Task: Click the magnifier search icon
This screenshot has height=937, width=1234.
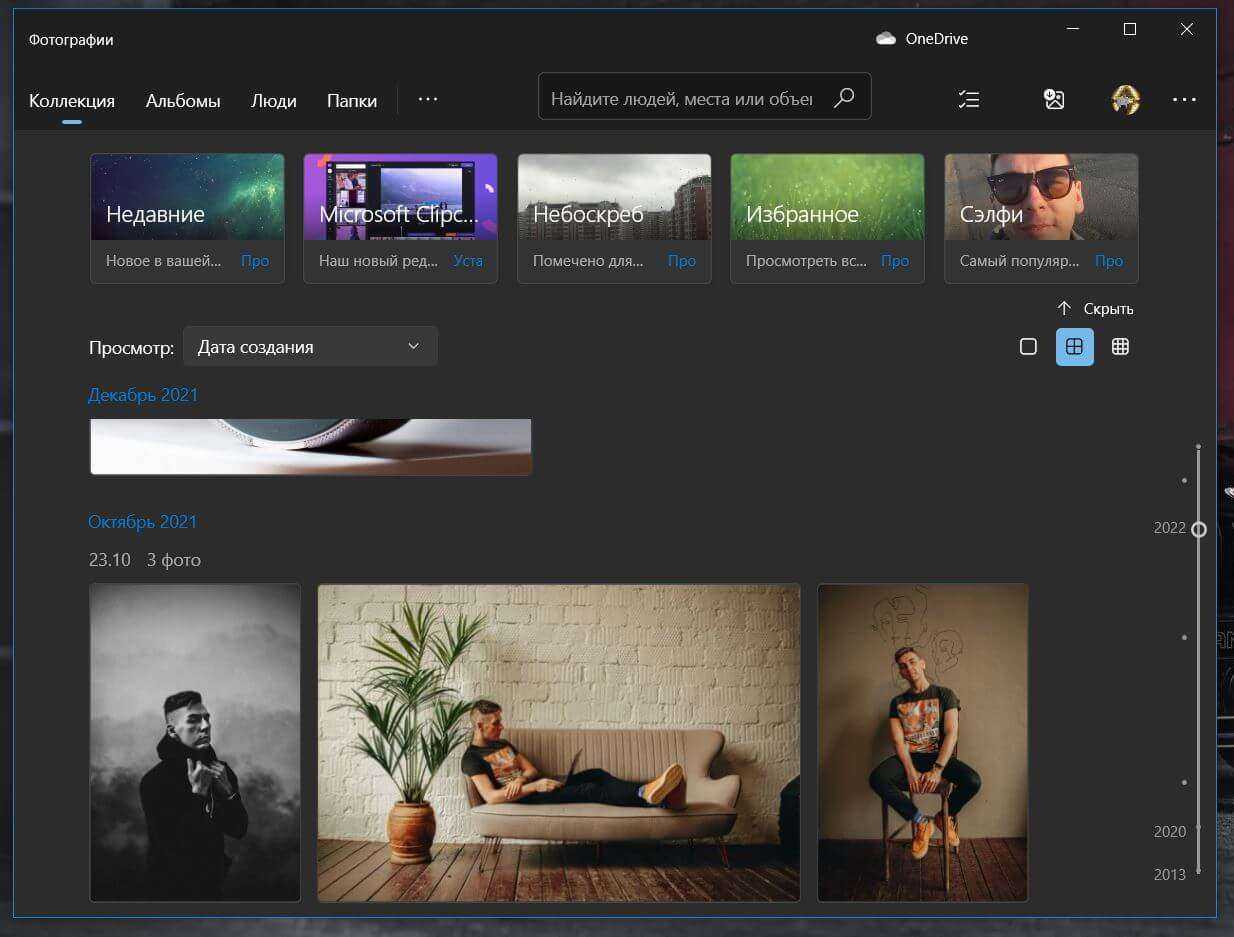Action: point(844,97)
